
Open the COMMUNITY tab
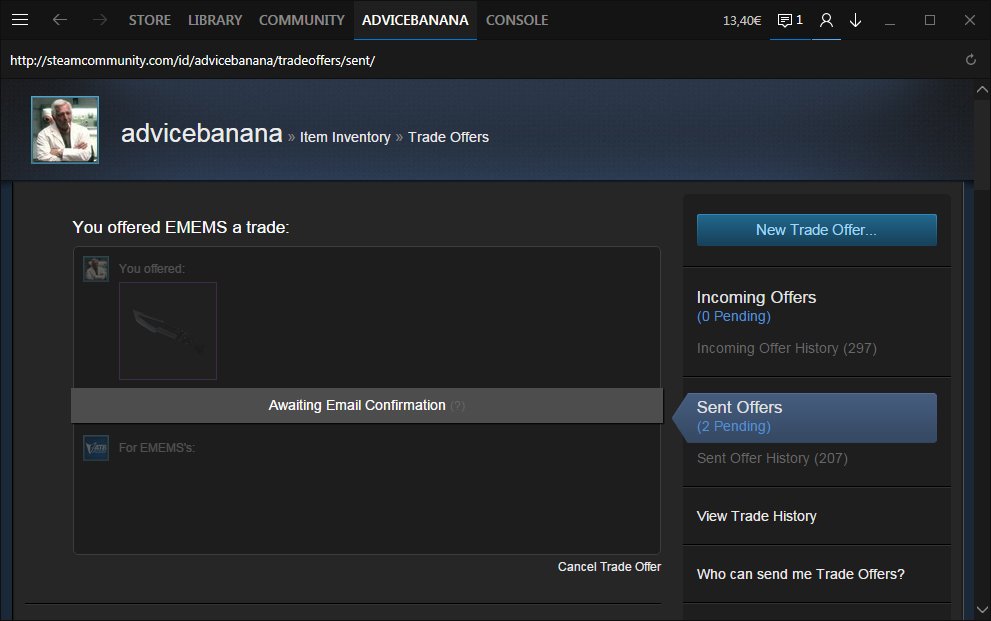[301, 20]
